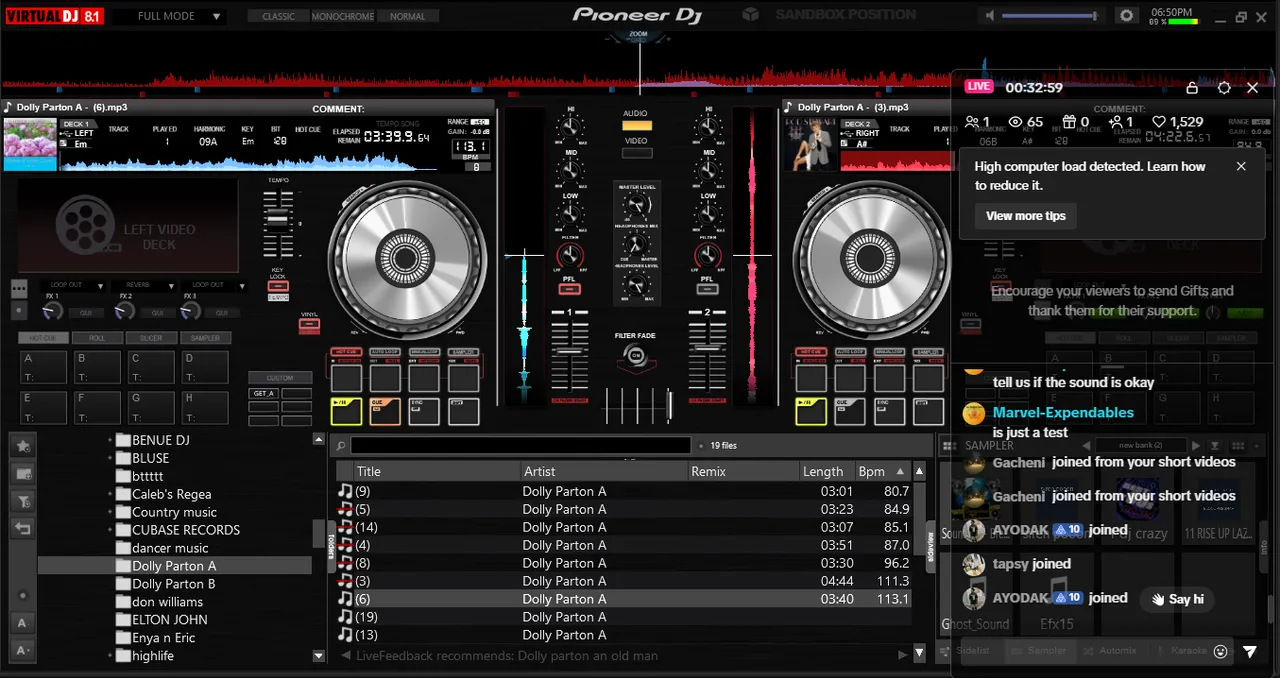This screenshot has height=678, width=1280.
Task: Click the right deck yellow Play/Pause pad
Action: (x=811, y=411)
